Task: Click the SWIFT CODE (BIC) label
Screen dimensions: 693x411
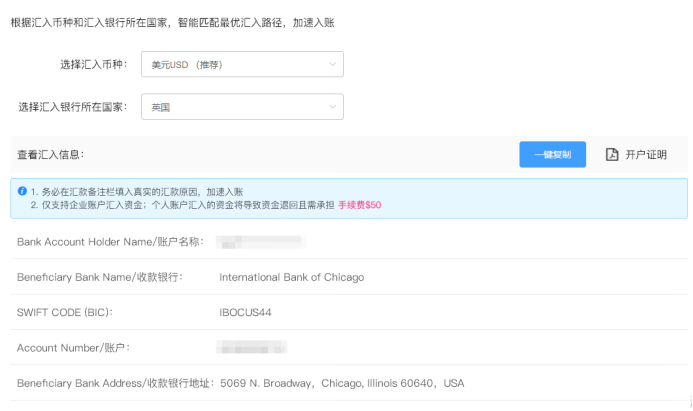Action: 65,312
